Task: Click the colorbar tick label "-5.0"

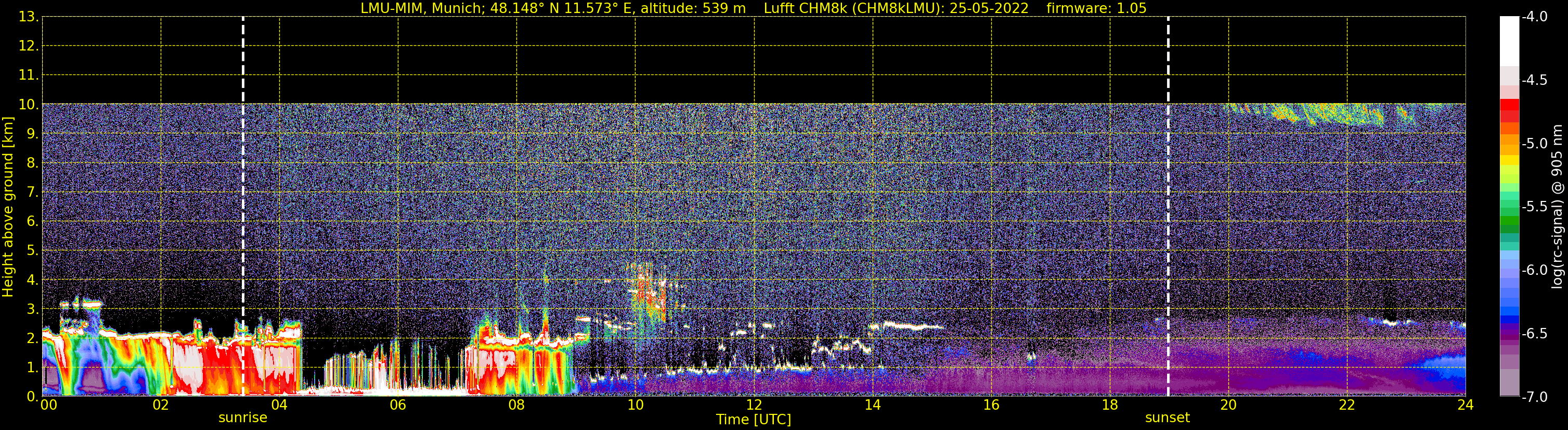Action: [1535, 144]
